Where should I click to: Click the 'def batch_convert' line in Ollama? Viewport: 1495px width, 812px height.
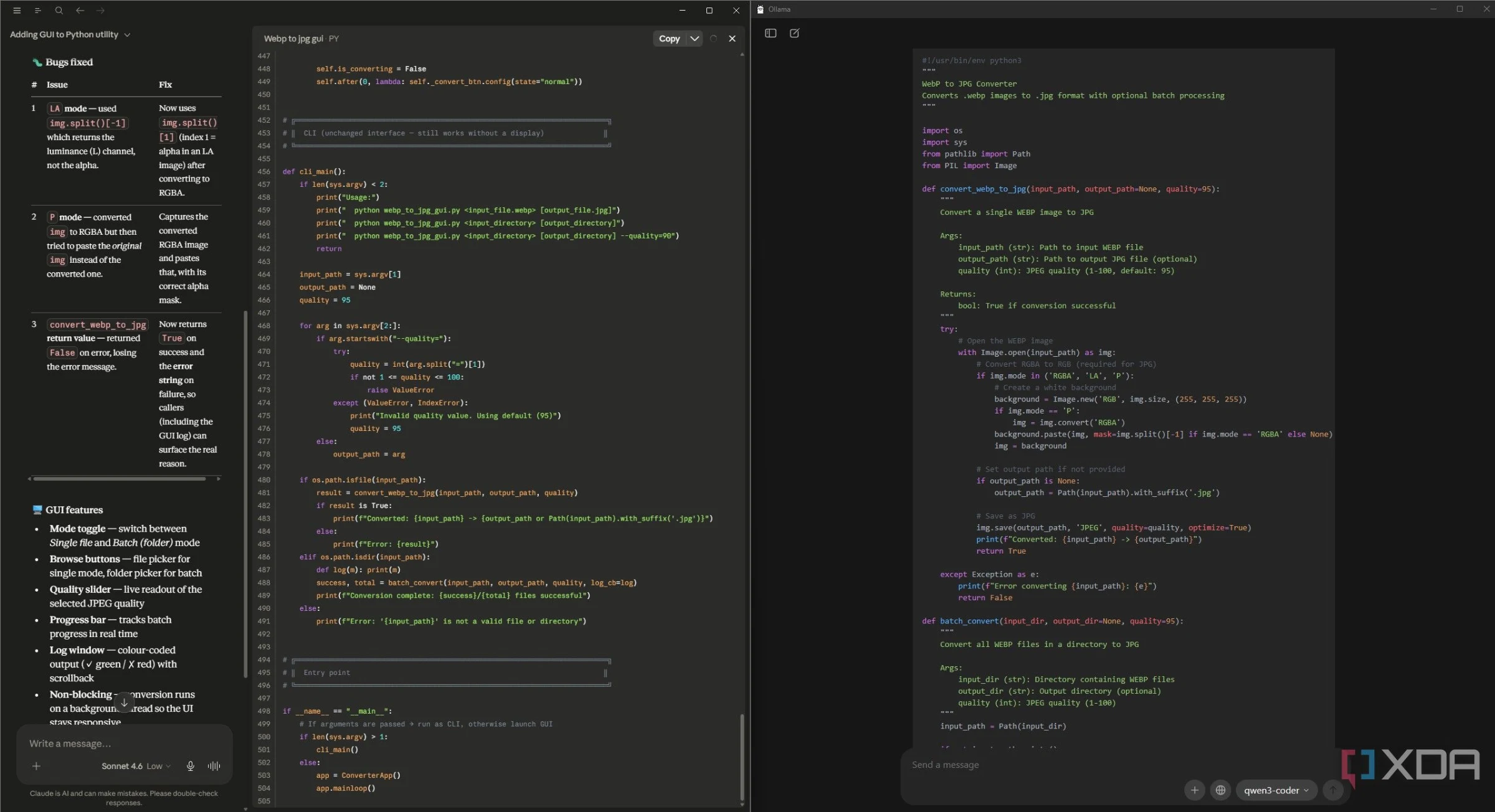[1052, 621]
